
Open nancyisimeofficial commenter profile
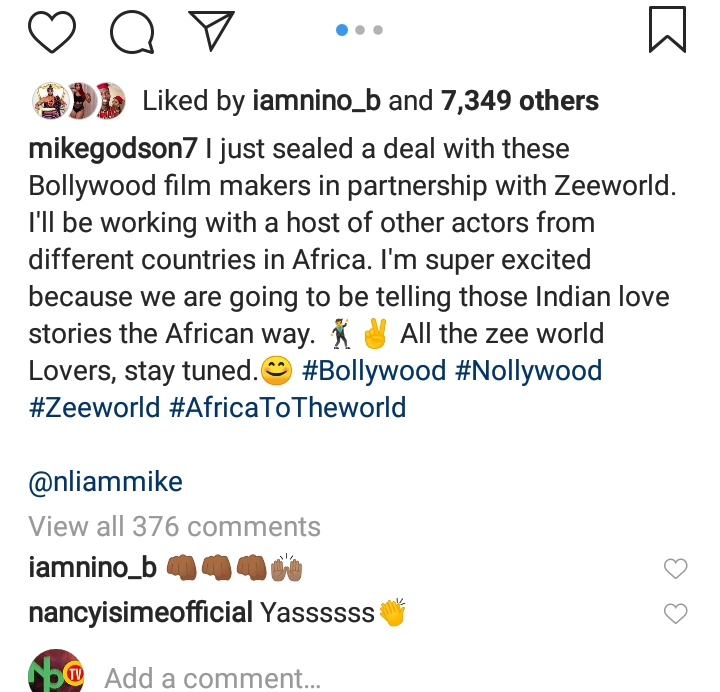(140, 612)
